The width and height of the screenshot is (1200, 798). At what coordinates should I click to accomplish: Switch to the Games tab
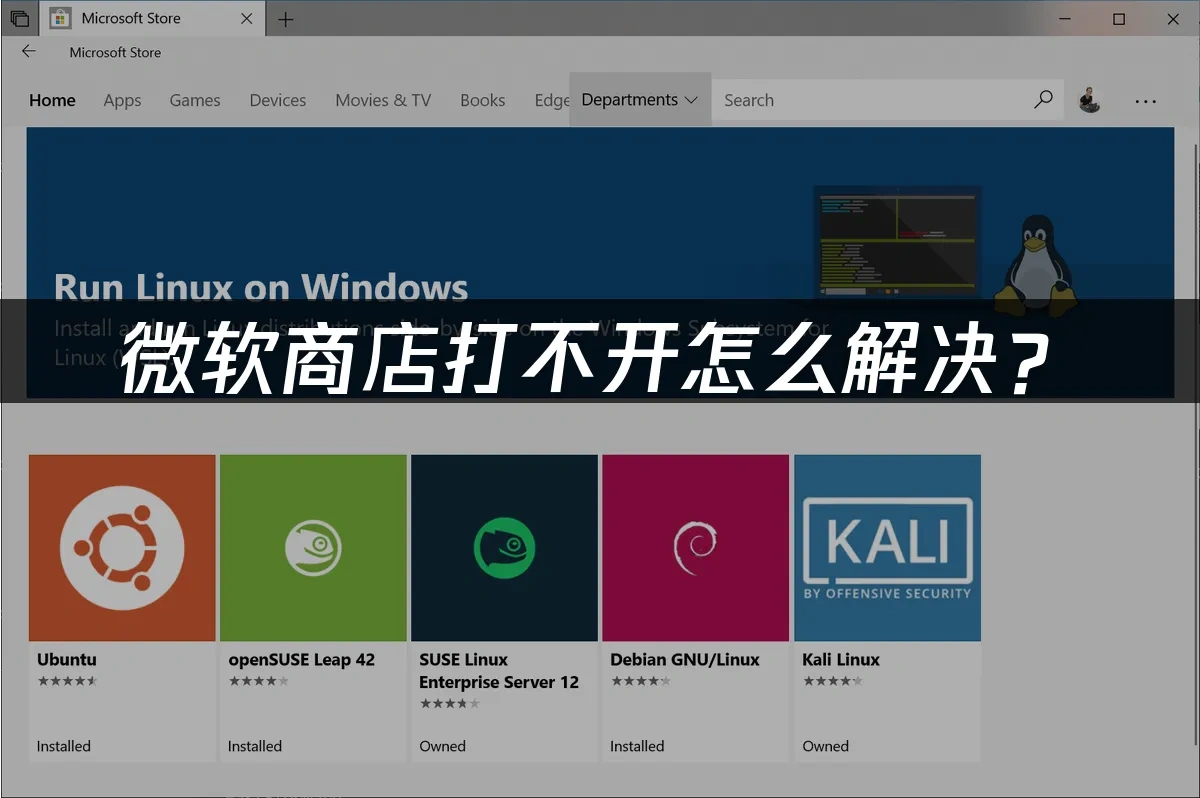[x=194, y=100]
